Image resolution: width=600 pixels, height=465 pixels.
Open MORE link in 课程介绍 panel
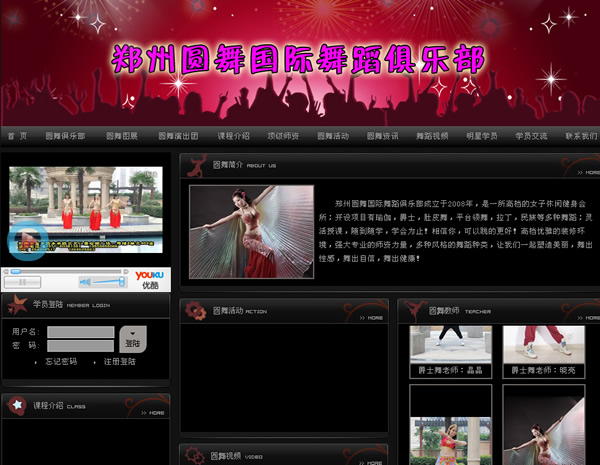[153, 413]
